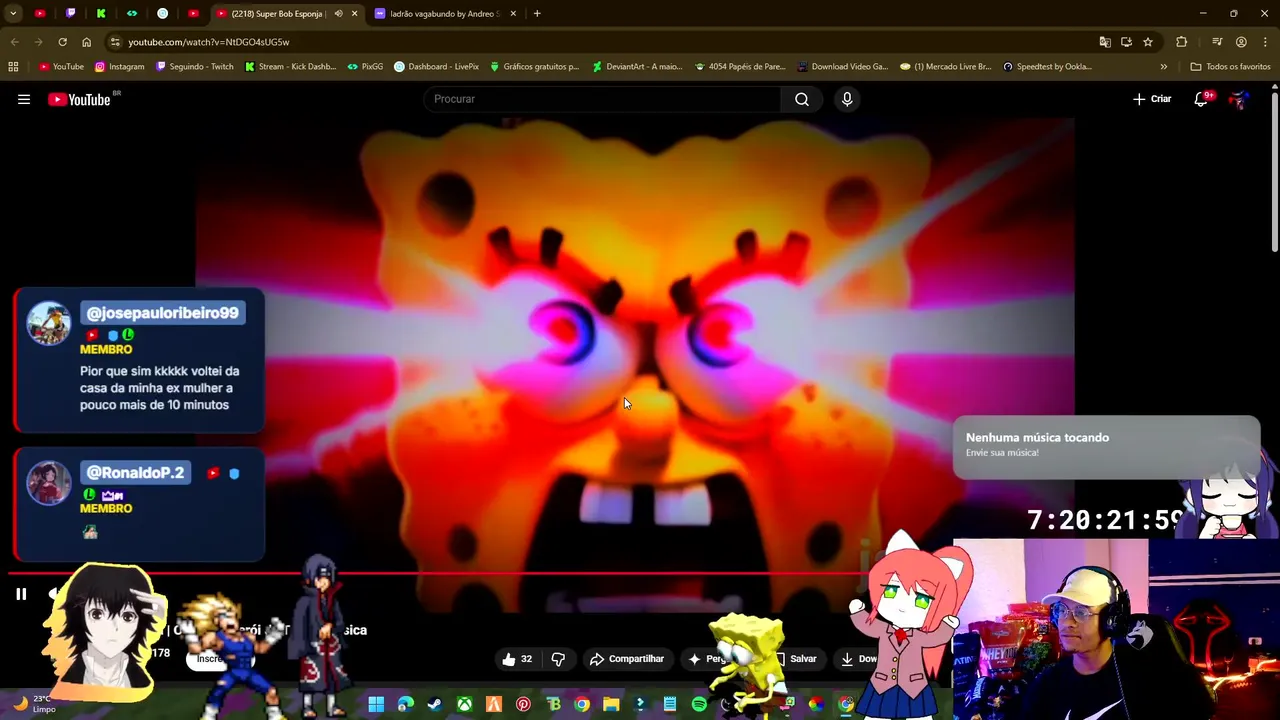Open the Speedtest by Ookla bookmark
Screen dimensions: 1280x720
1047,67
